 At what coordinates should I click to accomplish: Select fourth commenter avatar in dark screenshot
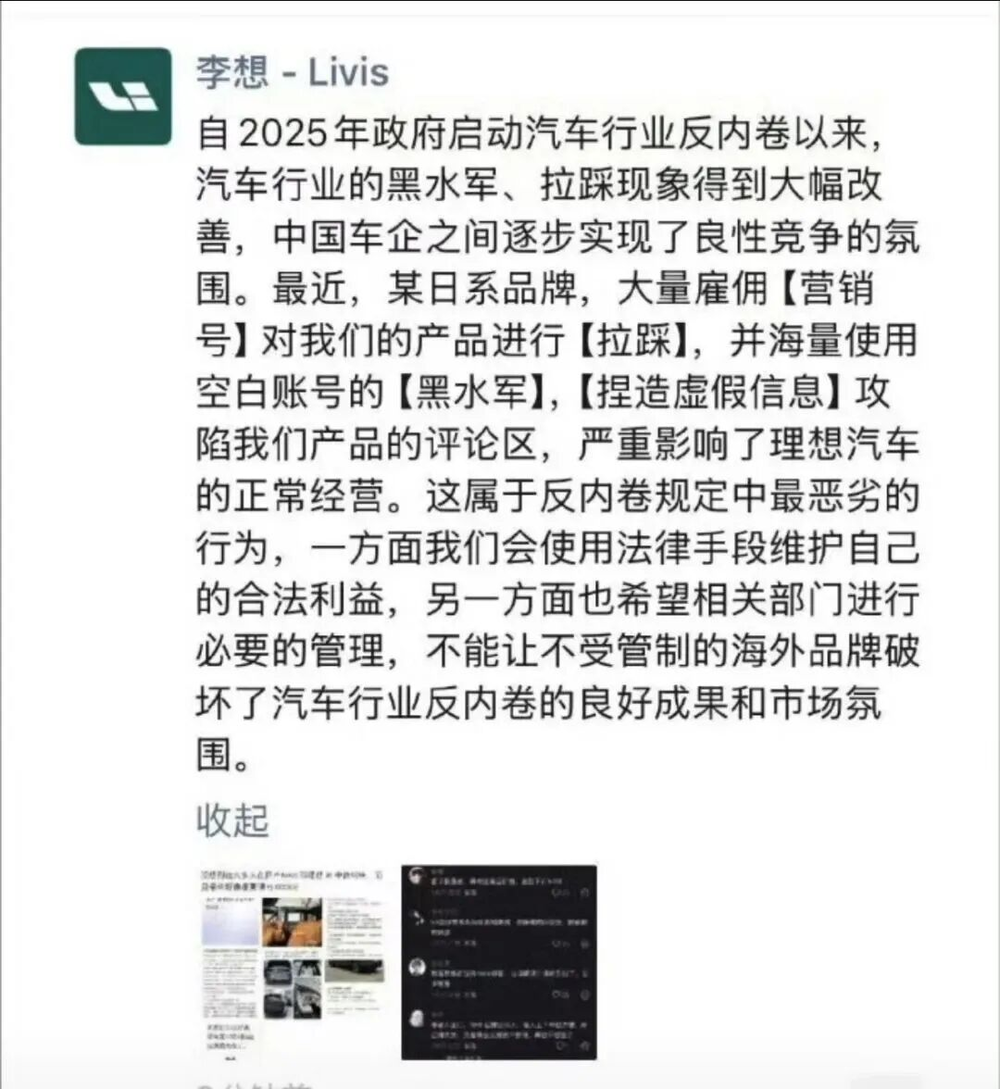pos(417,1018)
